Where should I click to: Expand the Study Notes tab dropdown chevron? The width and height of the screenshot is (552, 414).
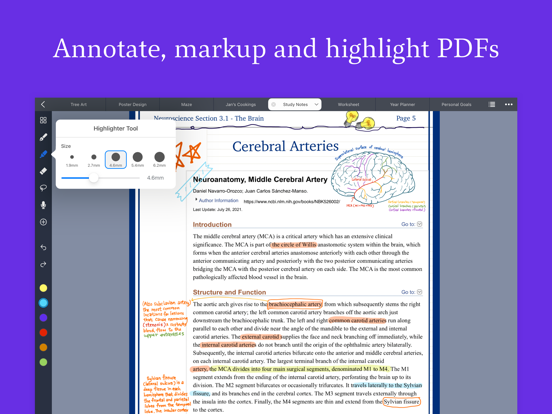[316, 105]
